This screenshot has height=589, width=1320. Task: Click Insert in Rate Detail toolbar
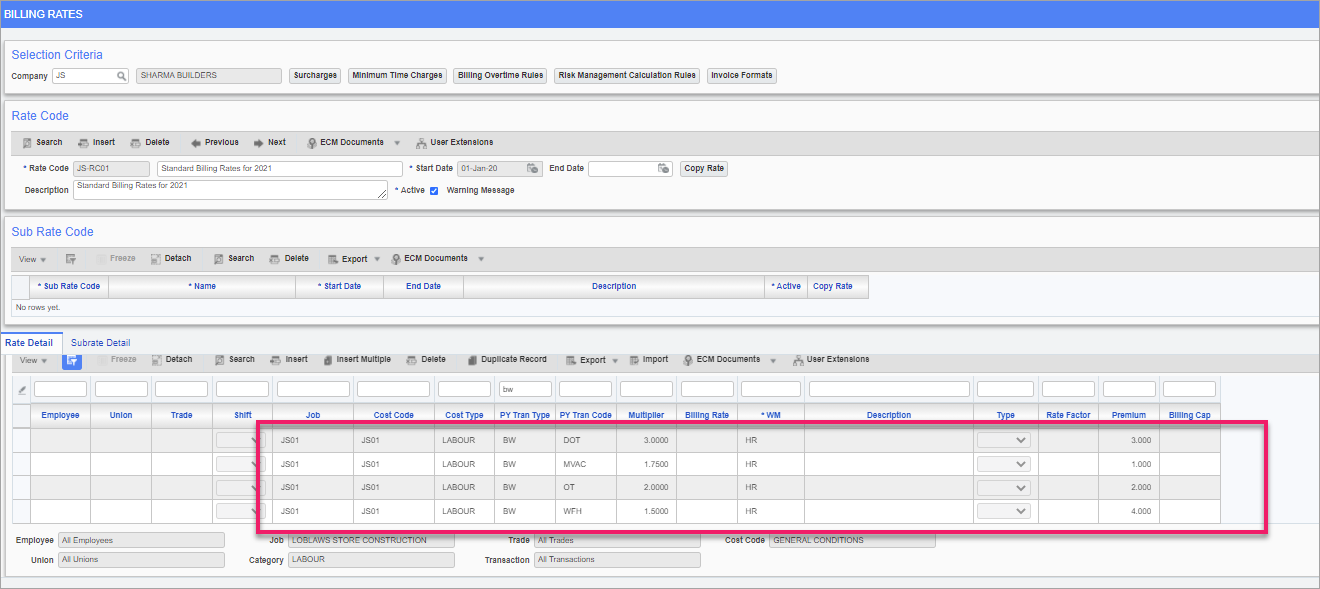(x=289, y=359)
